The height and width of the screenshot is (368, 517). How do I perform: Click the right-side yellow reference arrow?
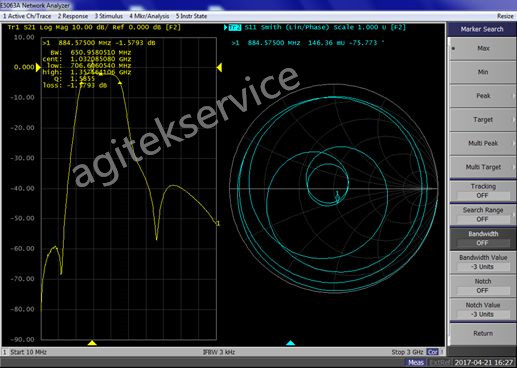[x=219, y=67]
